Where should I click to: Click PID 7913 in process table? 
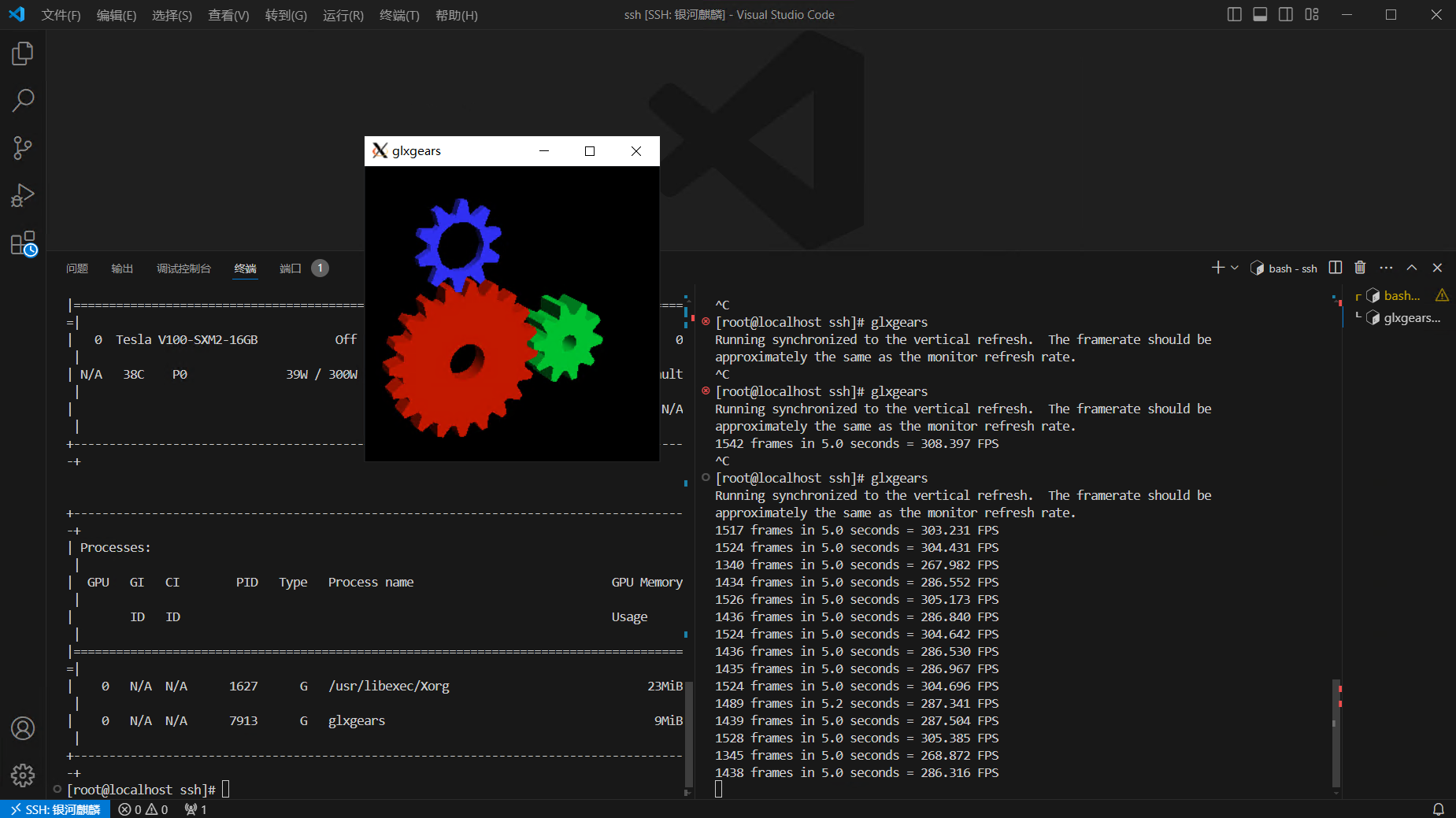click(x=243, y=720)
